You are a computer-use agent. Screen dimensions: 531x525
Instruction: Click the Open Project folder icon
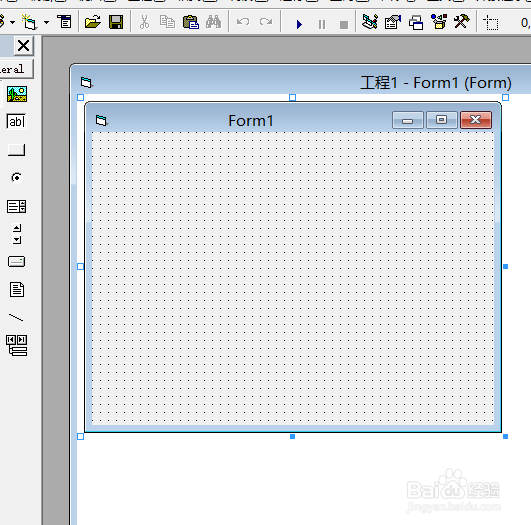[92, 22]
